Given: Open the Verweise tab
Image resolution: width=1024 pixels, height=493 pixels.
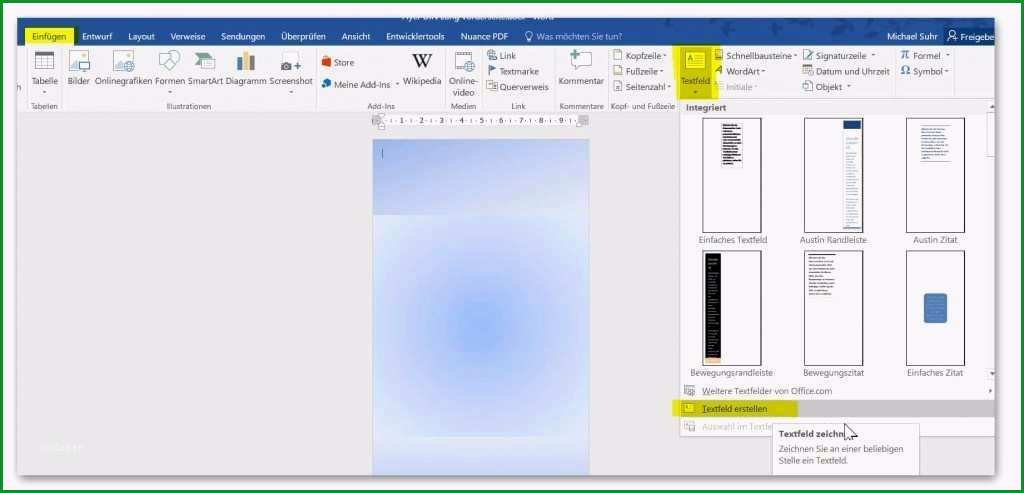Looking at the screenshot, I should 188,37.
